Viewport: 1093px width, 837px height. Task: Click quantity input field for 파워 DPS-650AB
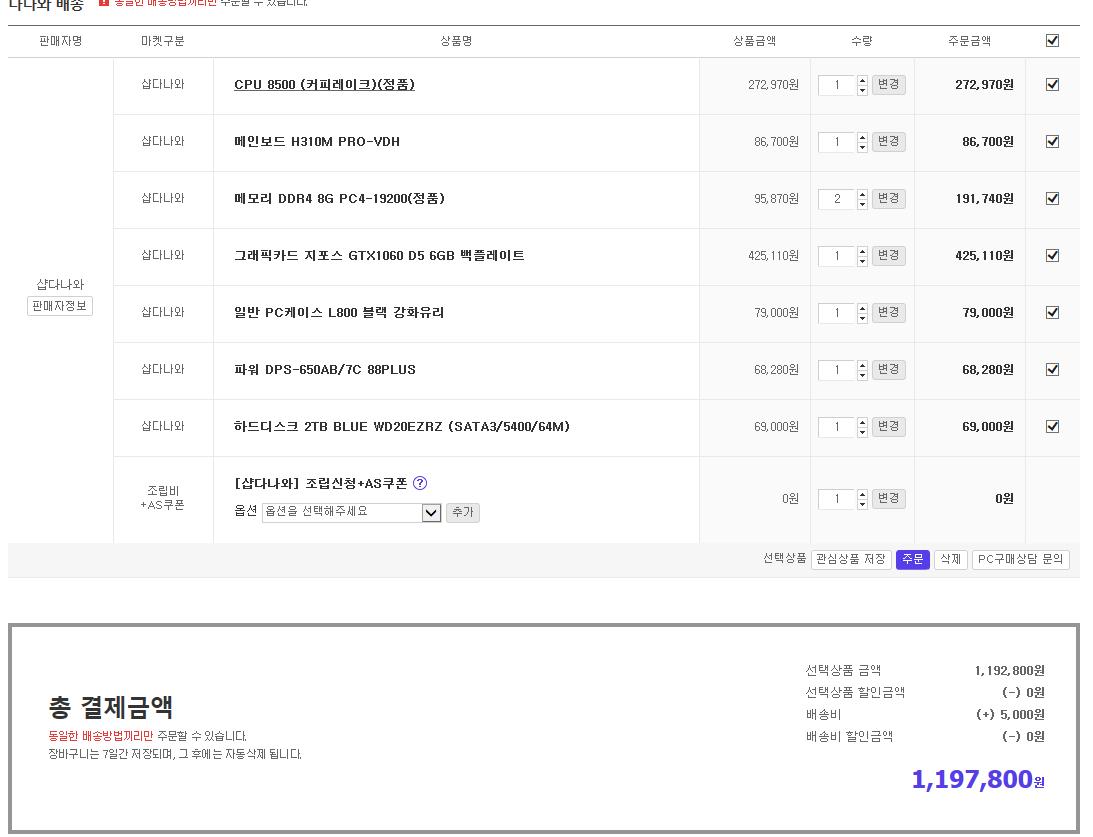(x=837, y=370)
